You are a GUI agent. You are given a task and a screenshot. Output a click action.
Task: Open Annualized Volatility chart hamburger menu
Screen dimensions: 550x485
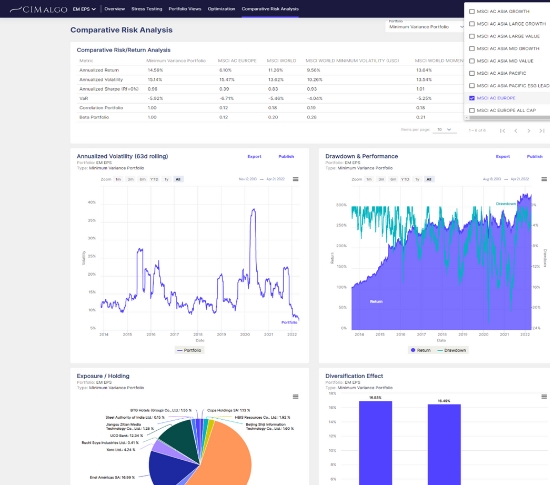coord(296,179)
